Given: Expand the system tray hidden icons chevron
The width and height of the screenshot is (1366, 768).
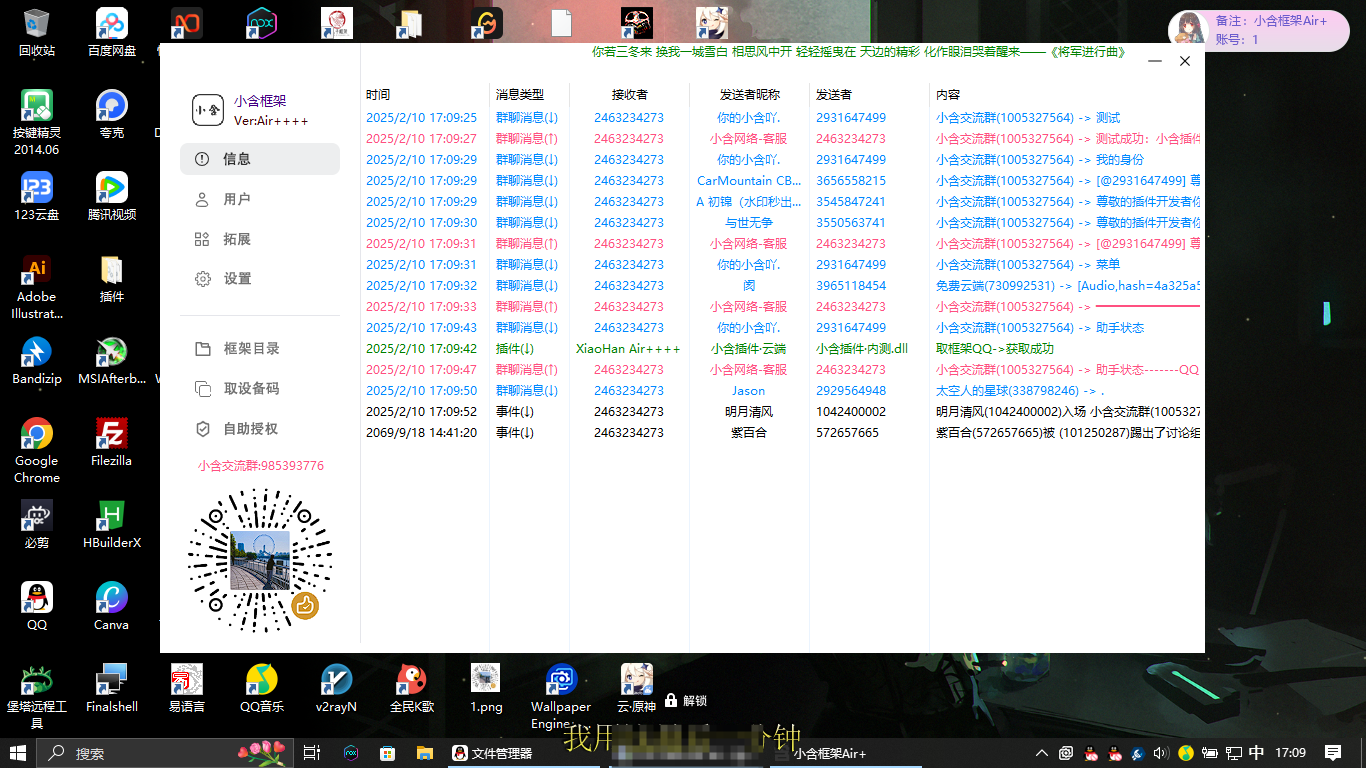Looking at the screenshot, I should [1041, 753].
